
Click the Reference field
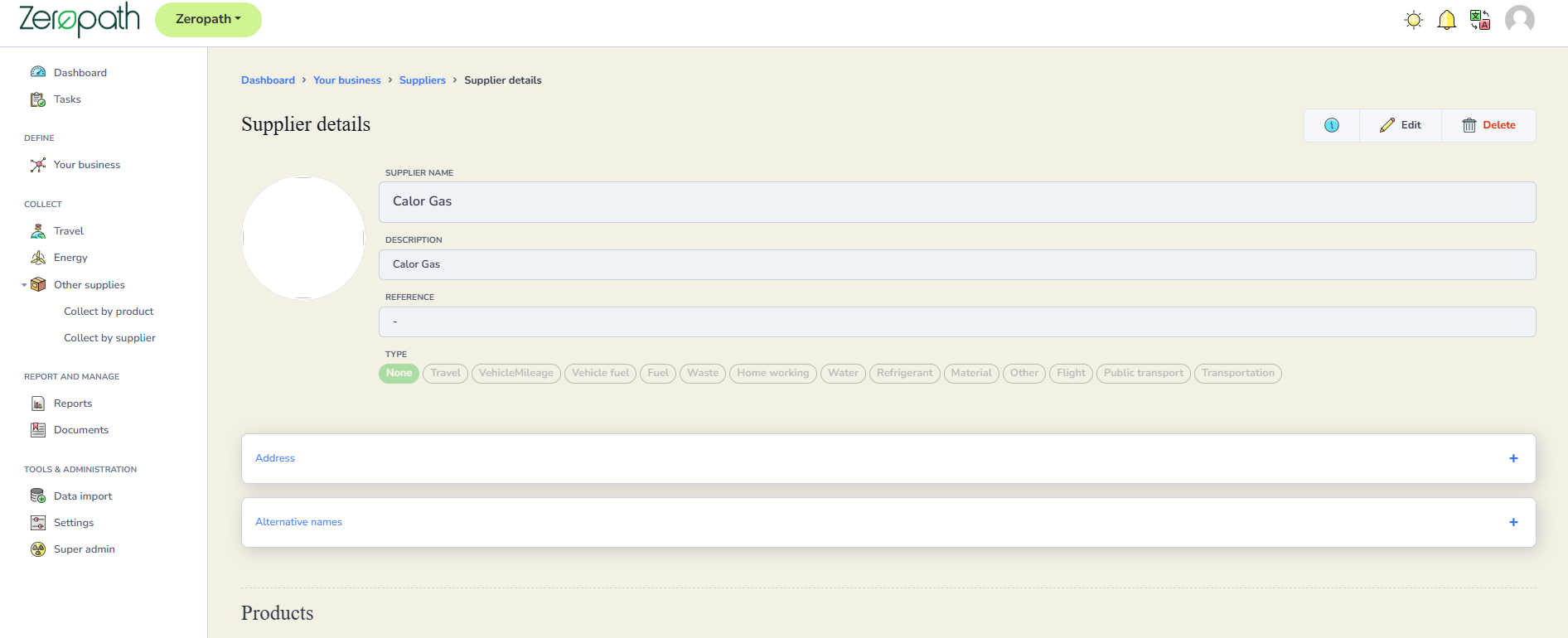click(957, 321)
